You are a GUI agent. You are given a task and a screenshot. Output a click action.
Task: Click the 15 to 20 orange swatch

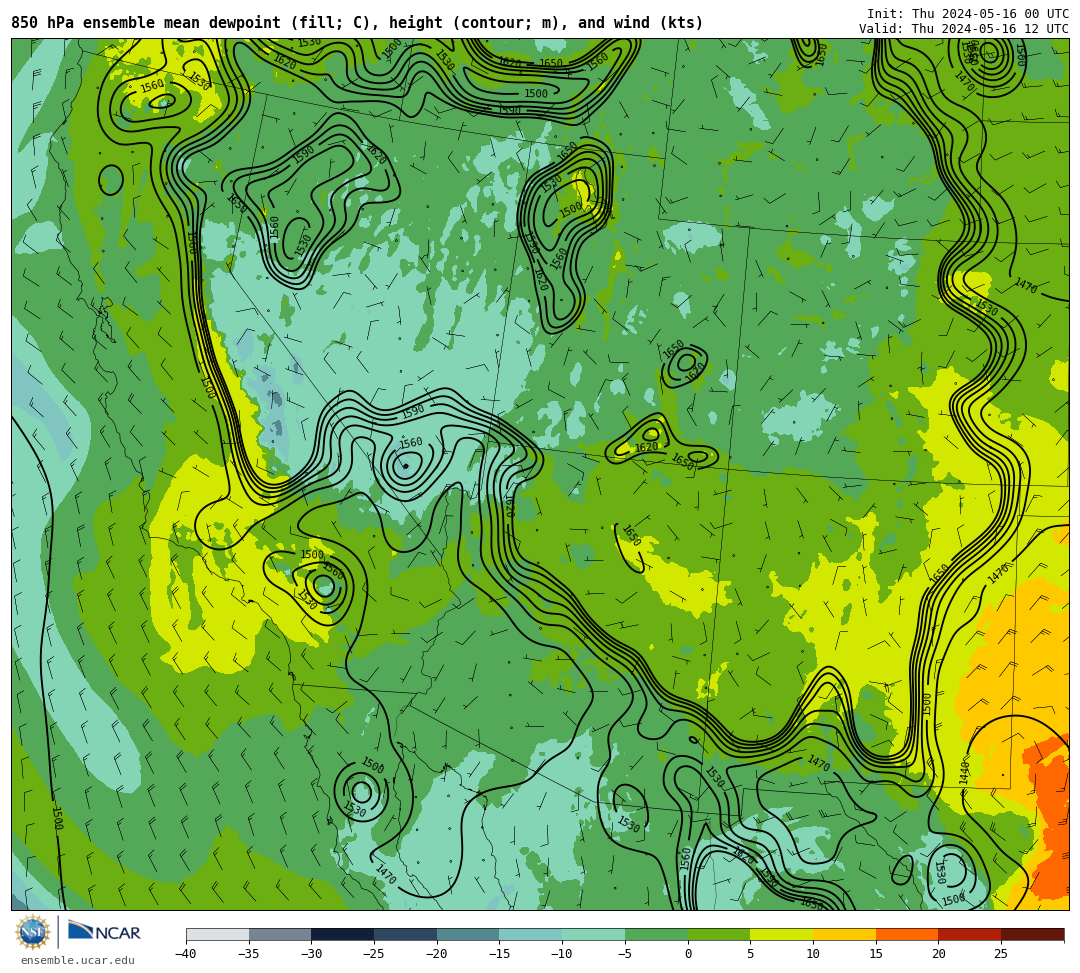907,934
